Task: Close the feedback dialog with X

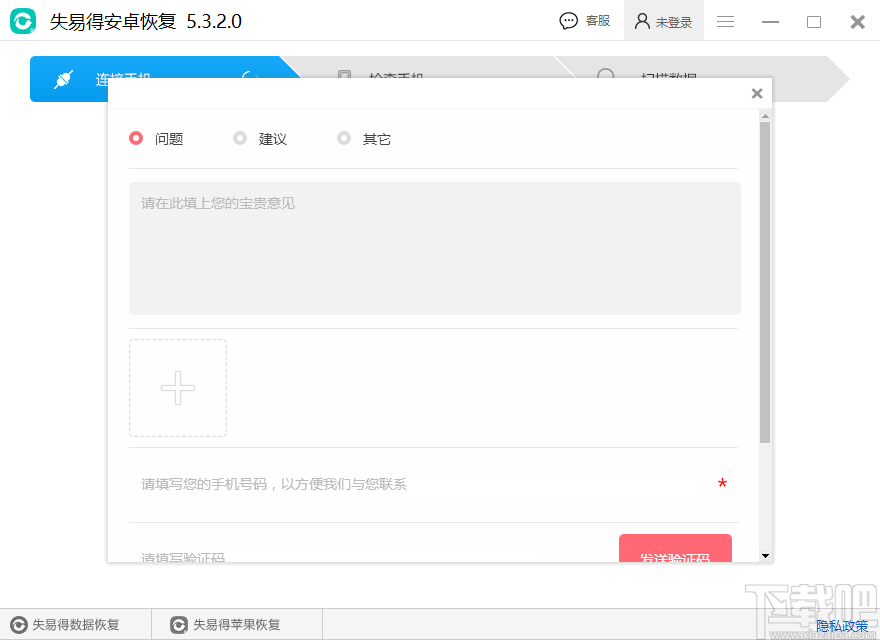Action: point(757,94)
